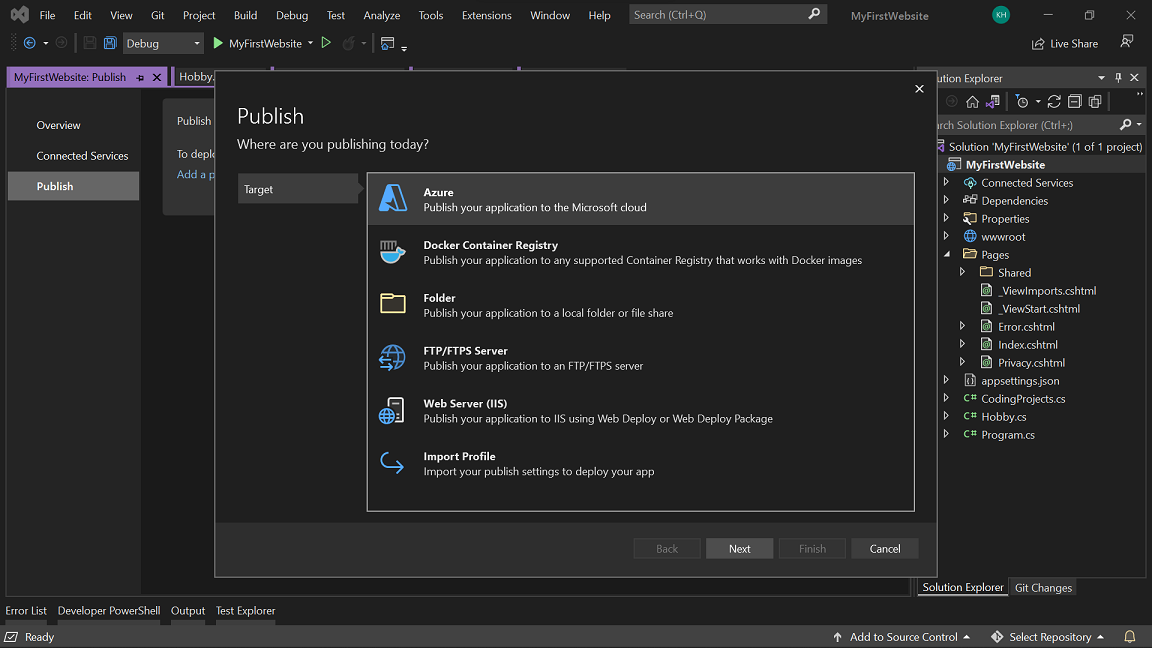
Task: Click the Pending Changes Filter clock icon
Action: coord(1022,101)
